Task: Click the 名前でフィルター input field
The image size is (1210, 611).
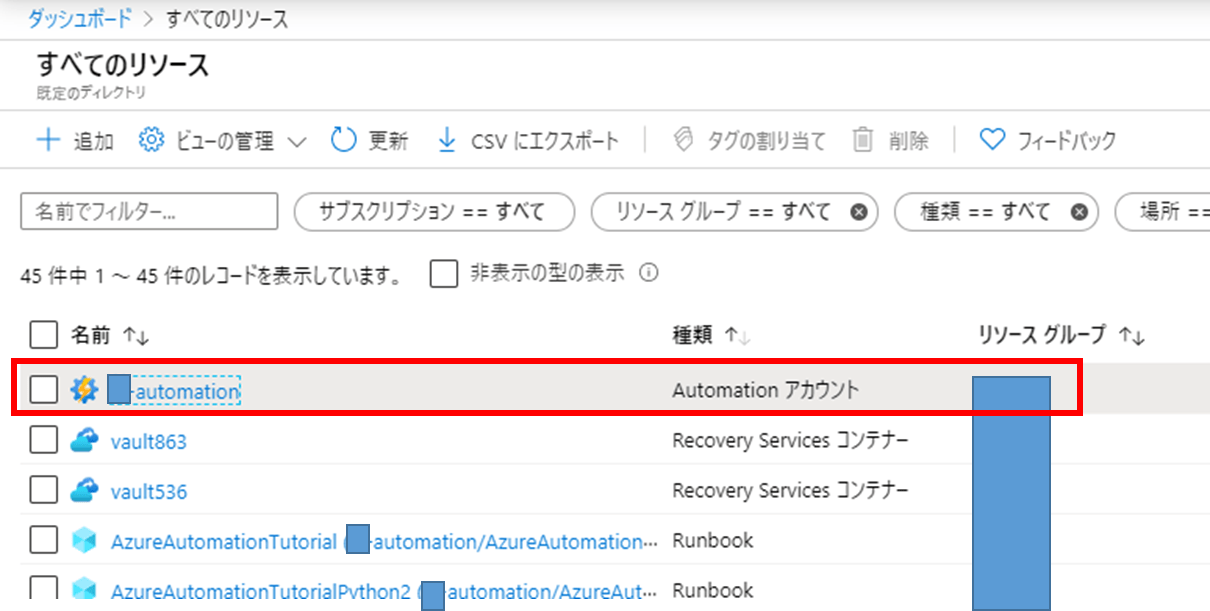Action: coord(149,212)
